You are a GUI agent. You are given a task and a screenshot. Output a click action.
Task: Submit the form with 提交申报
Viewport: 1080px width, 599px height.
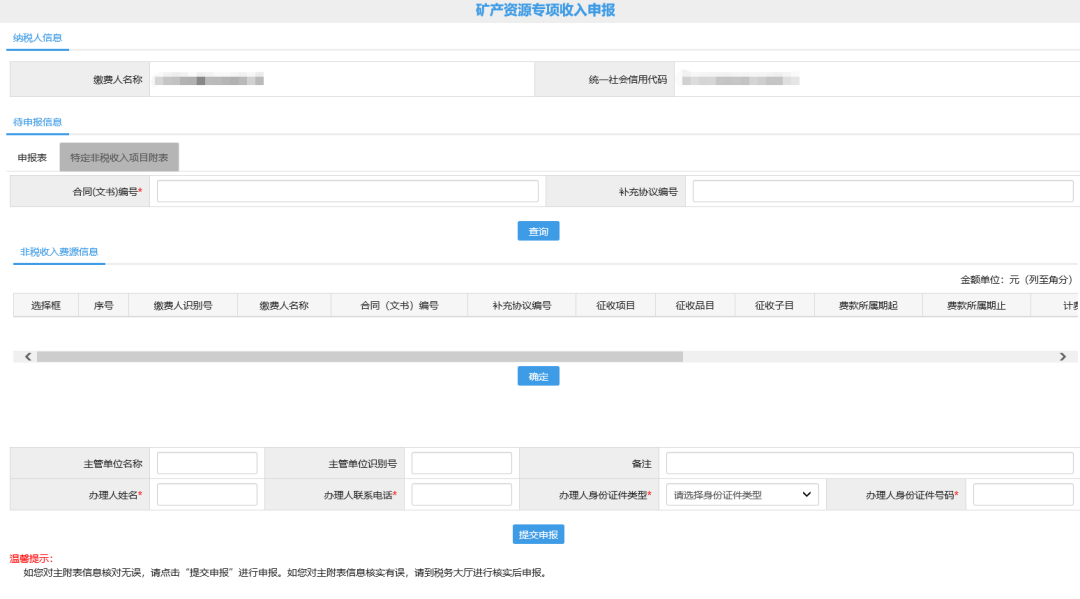click(x=538, y=534)
